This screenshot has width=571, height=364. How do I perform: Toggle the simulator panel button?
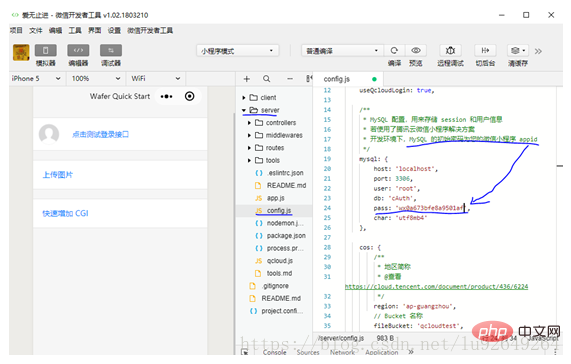(46, 51)
